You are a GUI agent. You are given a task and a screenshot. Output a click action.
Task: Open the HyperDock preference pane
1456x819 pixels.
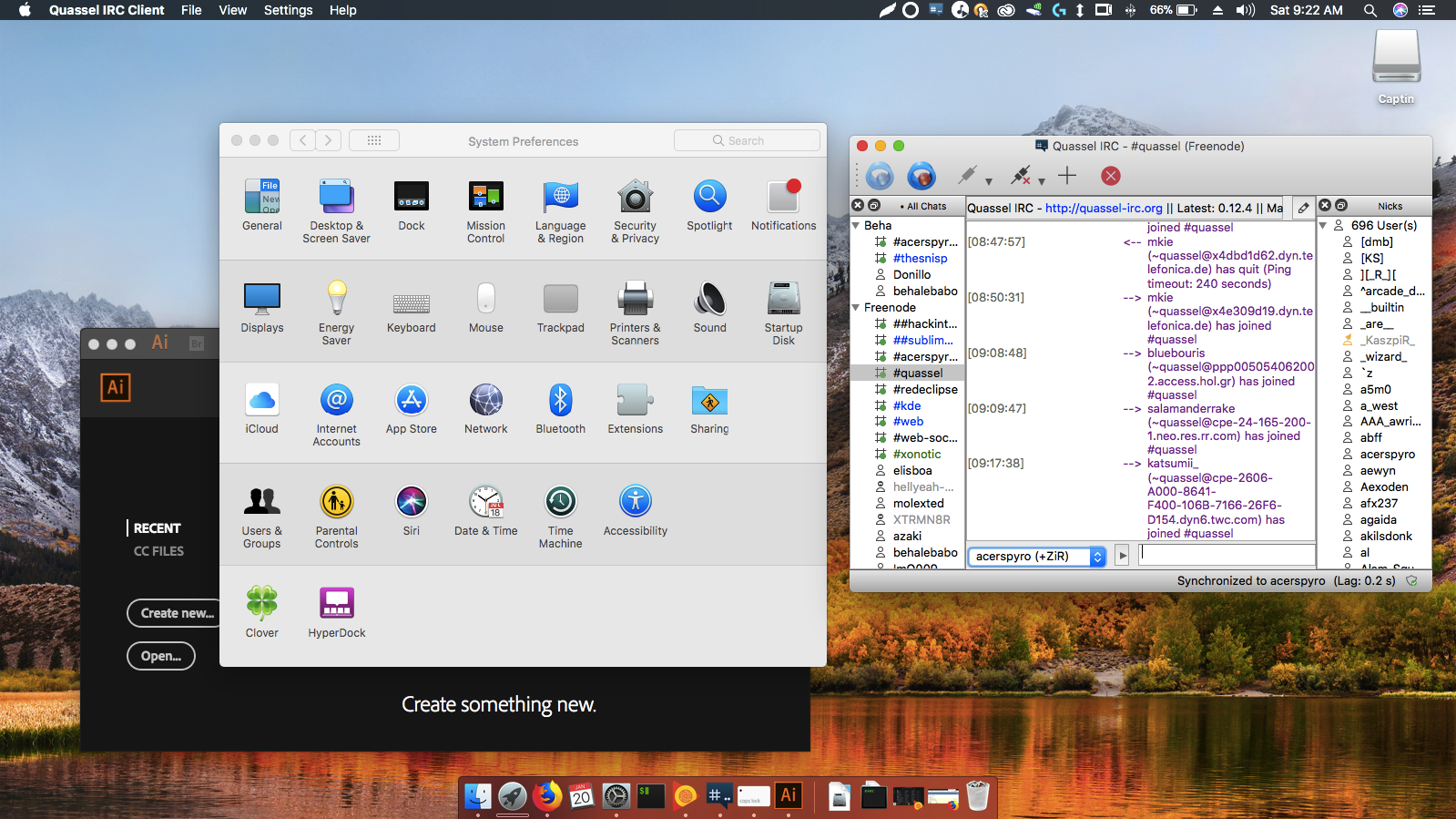coord(337,612)
